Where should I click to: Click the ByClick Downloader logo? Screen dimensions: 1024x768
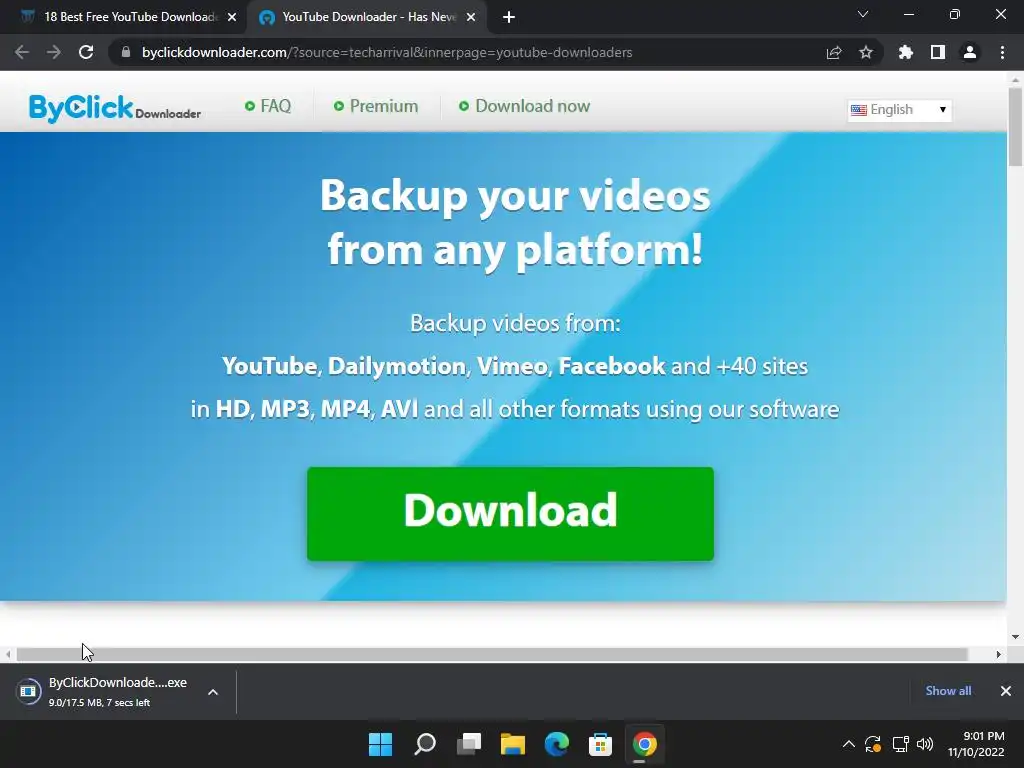pos(115,108)
